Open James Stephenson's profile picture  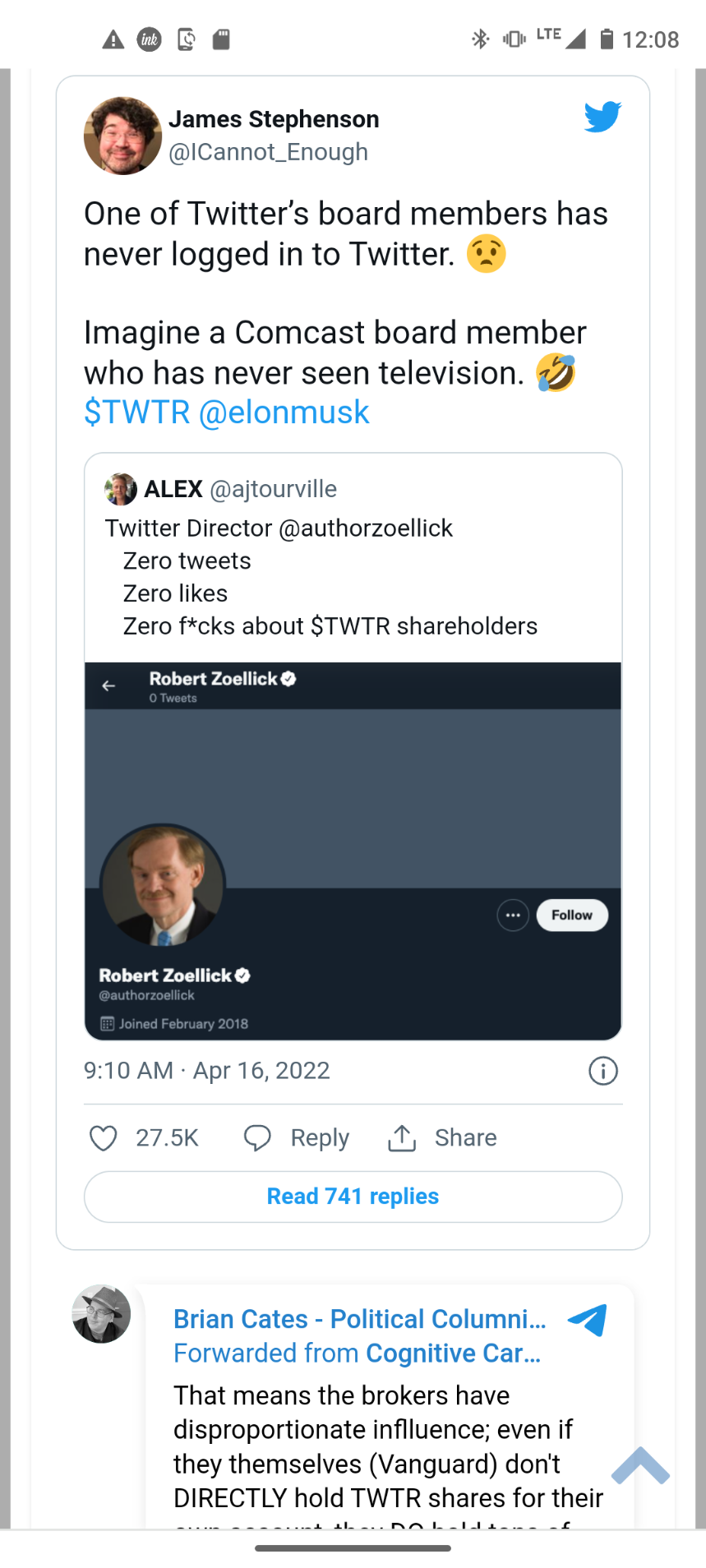click(x=122, y=136)
